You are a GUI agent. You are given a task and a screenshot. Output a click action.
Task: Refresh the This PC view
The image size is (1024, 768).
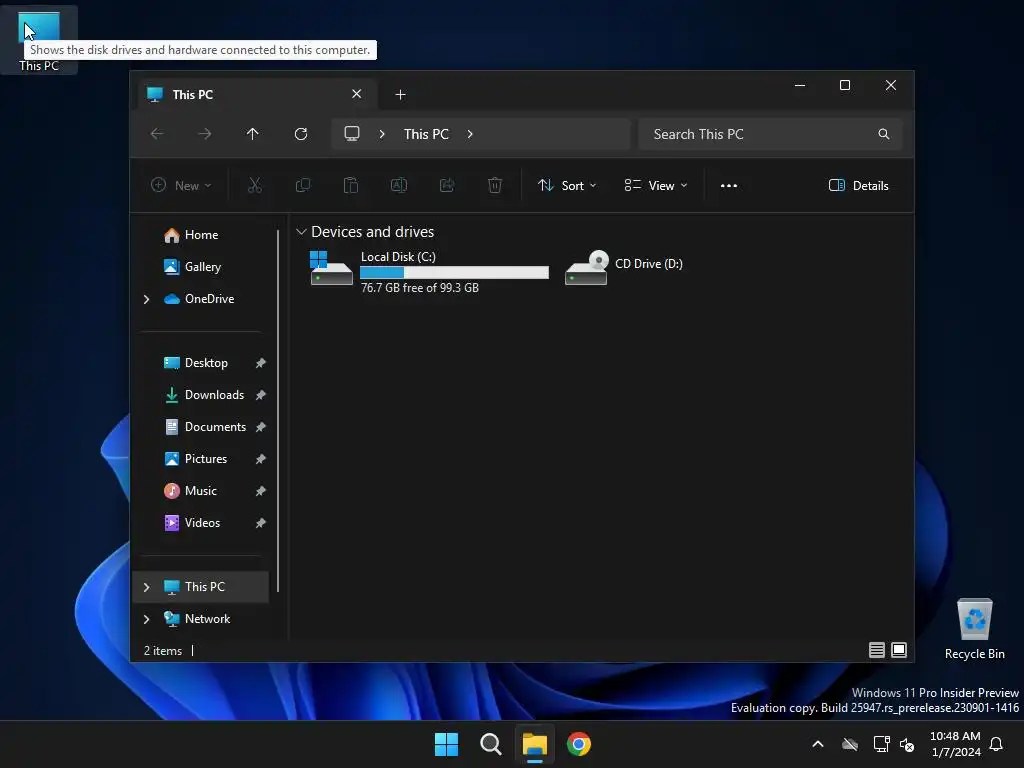point(301,134)
